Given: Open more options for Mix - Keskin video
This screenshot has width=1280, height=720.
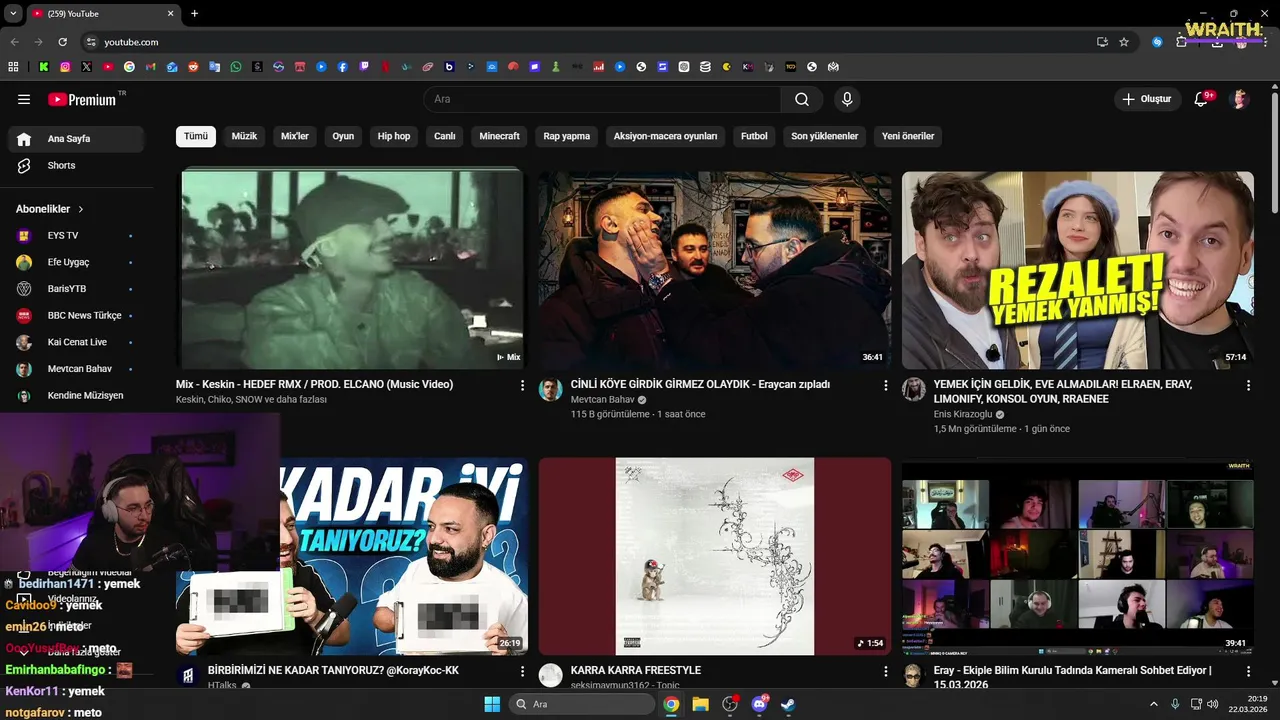Looking at the screenshot, I should (522, 385).
